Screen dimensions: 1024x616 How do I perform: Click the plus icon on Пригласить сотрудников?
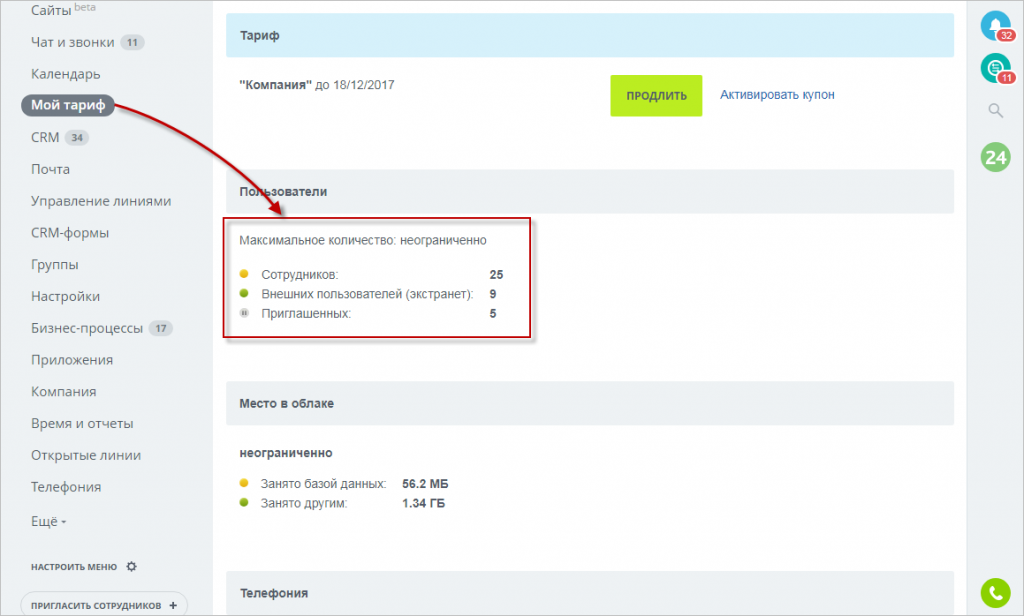(173, 605)
